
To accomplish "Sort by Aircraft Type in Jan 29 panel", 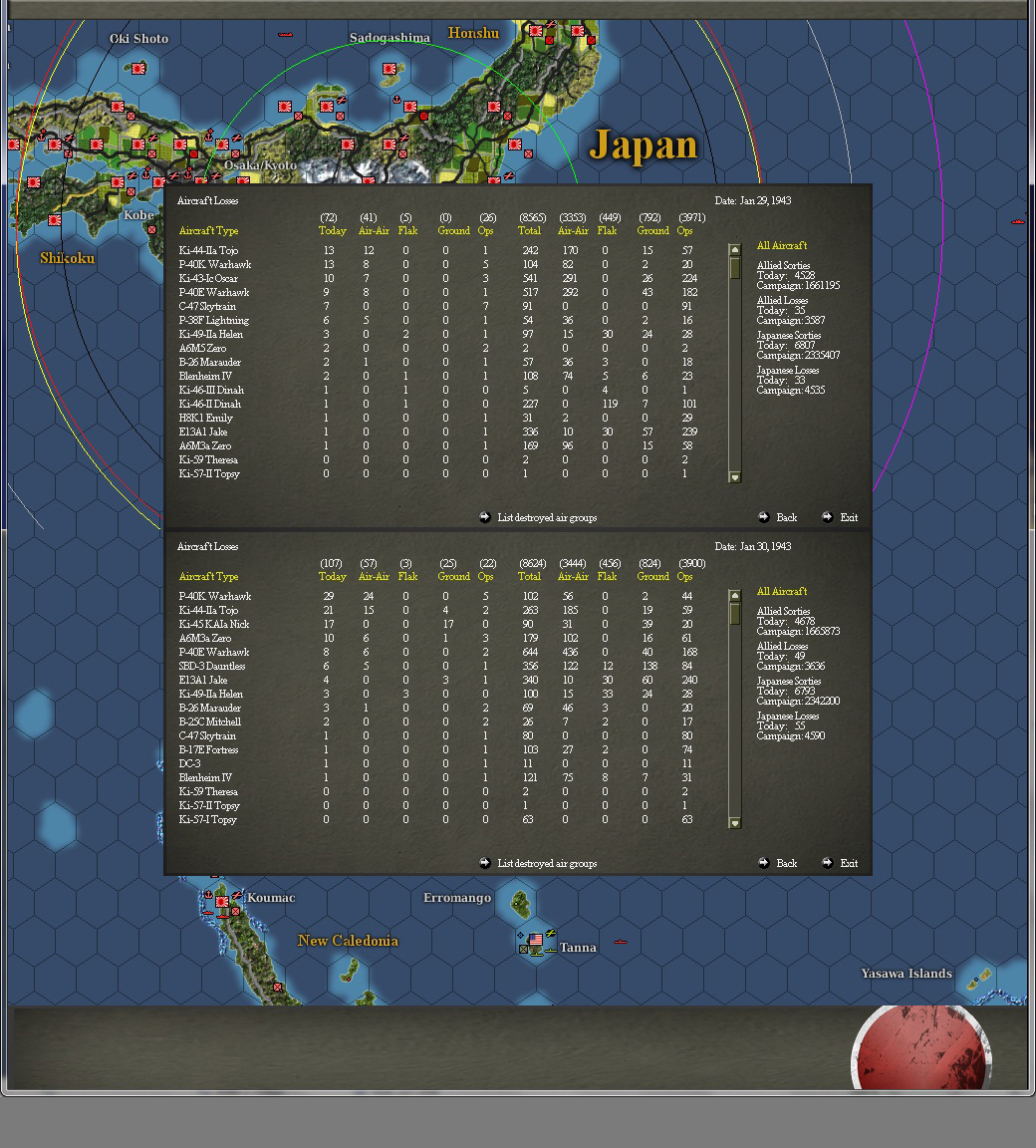I will click(x=208, y=230).
